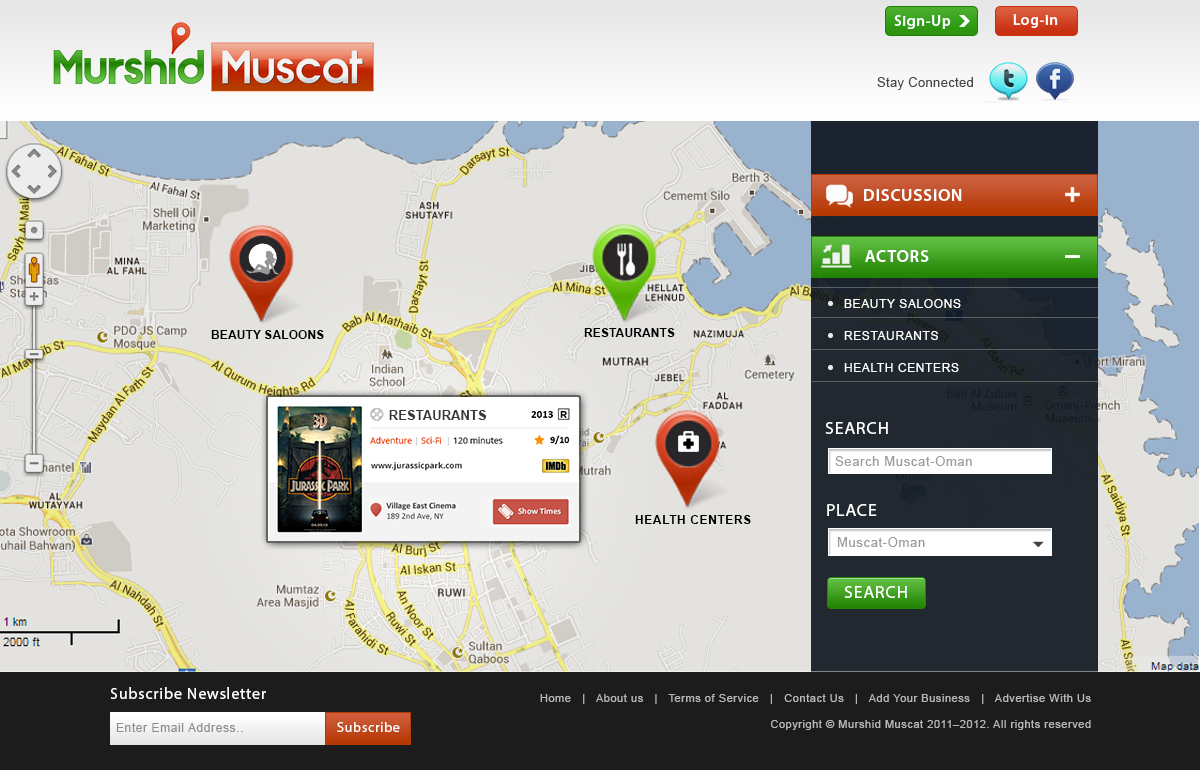The height and width of the screenshot is (771, 1200).
Task: Zoom out with the map minus button
Action: pos(34,464)
